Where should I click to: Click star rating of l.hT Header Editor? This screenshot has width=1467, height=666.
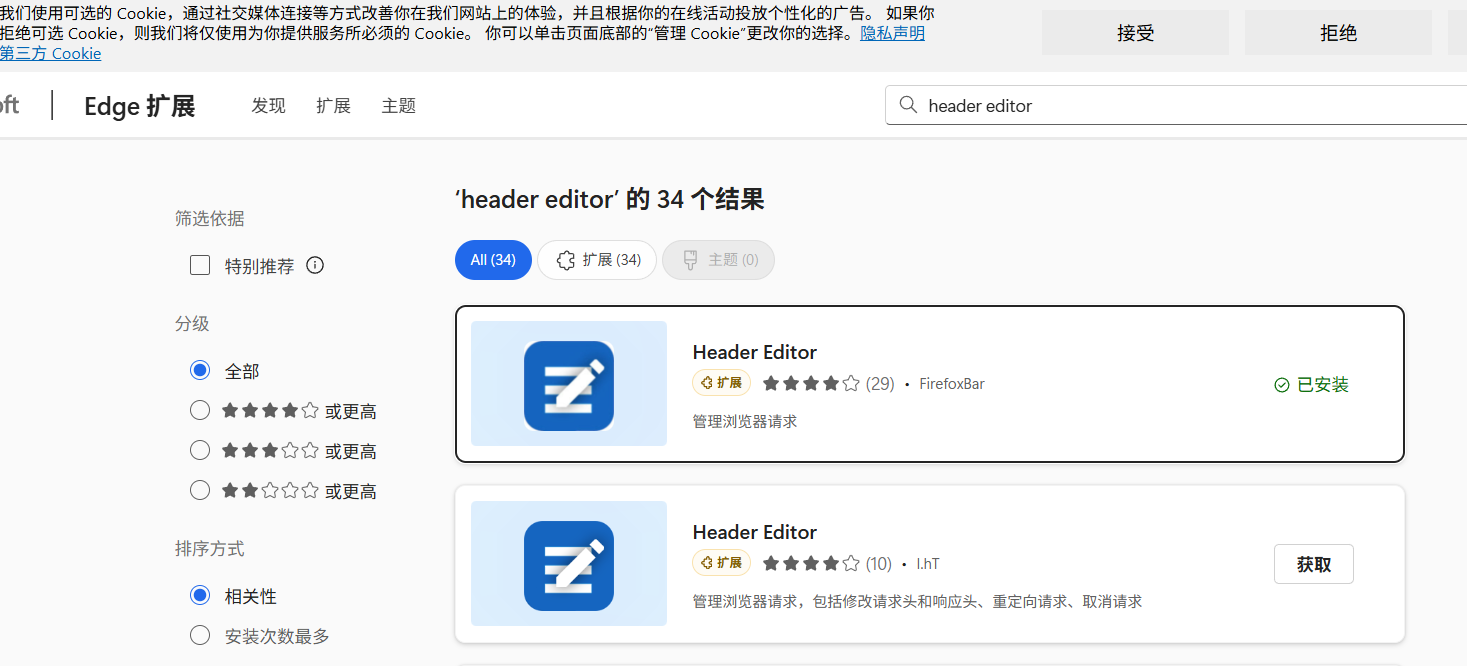(811, 563)
